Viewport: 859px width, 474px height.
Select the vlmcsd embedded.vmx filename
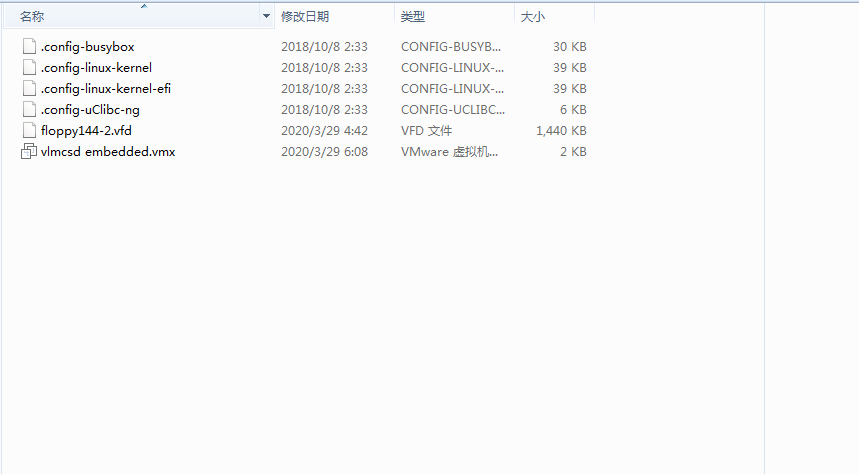click(x=108, y=152)
